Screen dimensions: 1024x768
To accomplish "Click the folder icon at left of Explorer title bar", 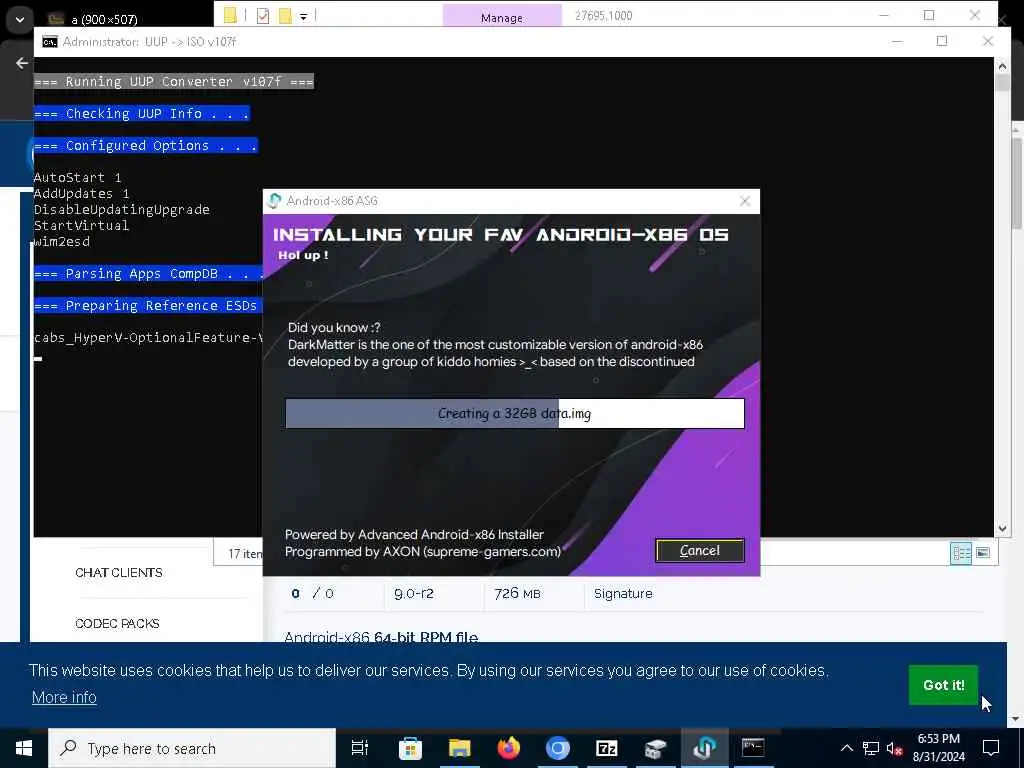I will point(230,16).
